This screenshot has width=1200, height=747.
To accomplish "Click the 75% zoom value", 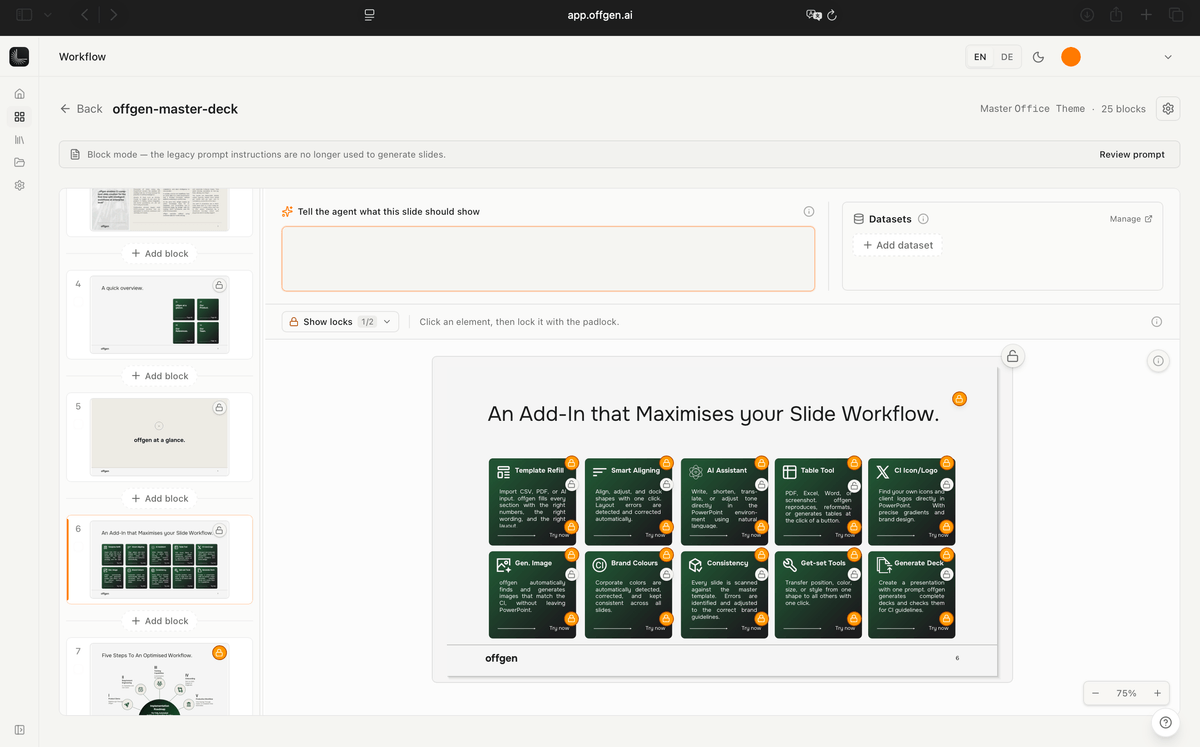I will 1126,693.
